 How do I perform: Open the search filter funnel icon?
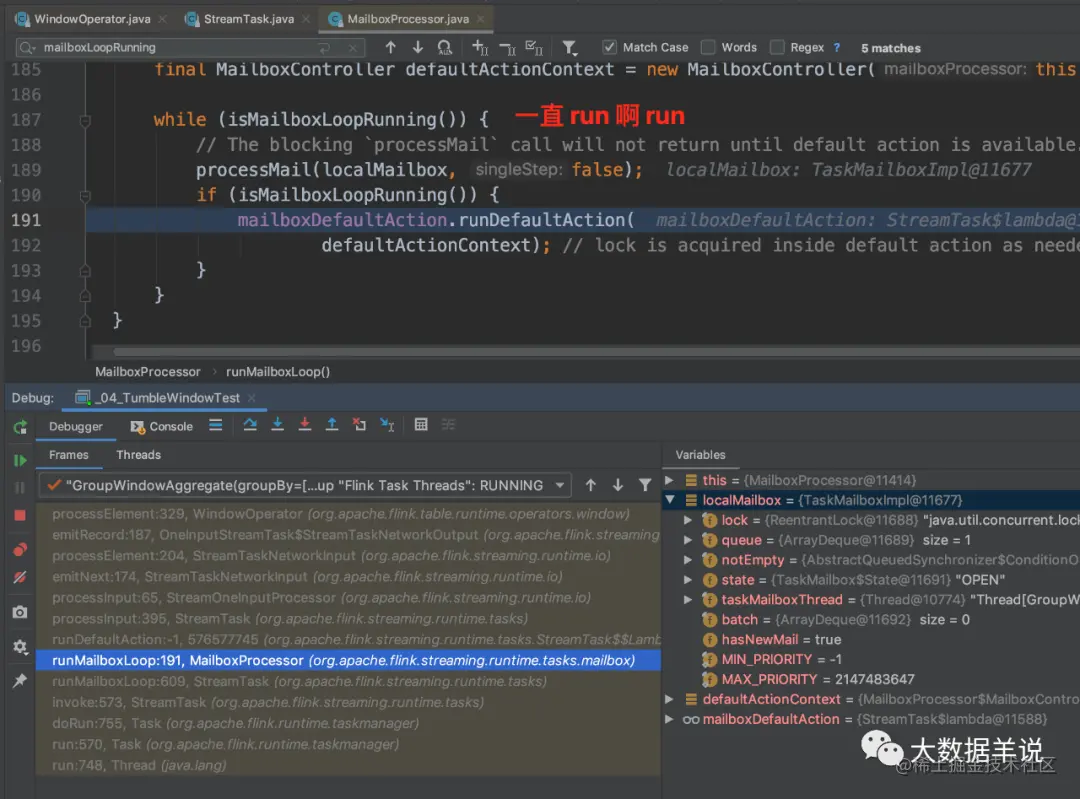569,48
